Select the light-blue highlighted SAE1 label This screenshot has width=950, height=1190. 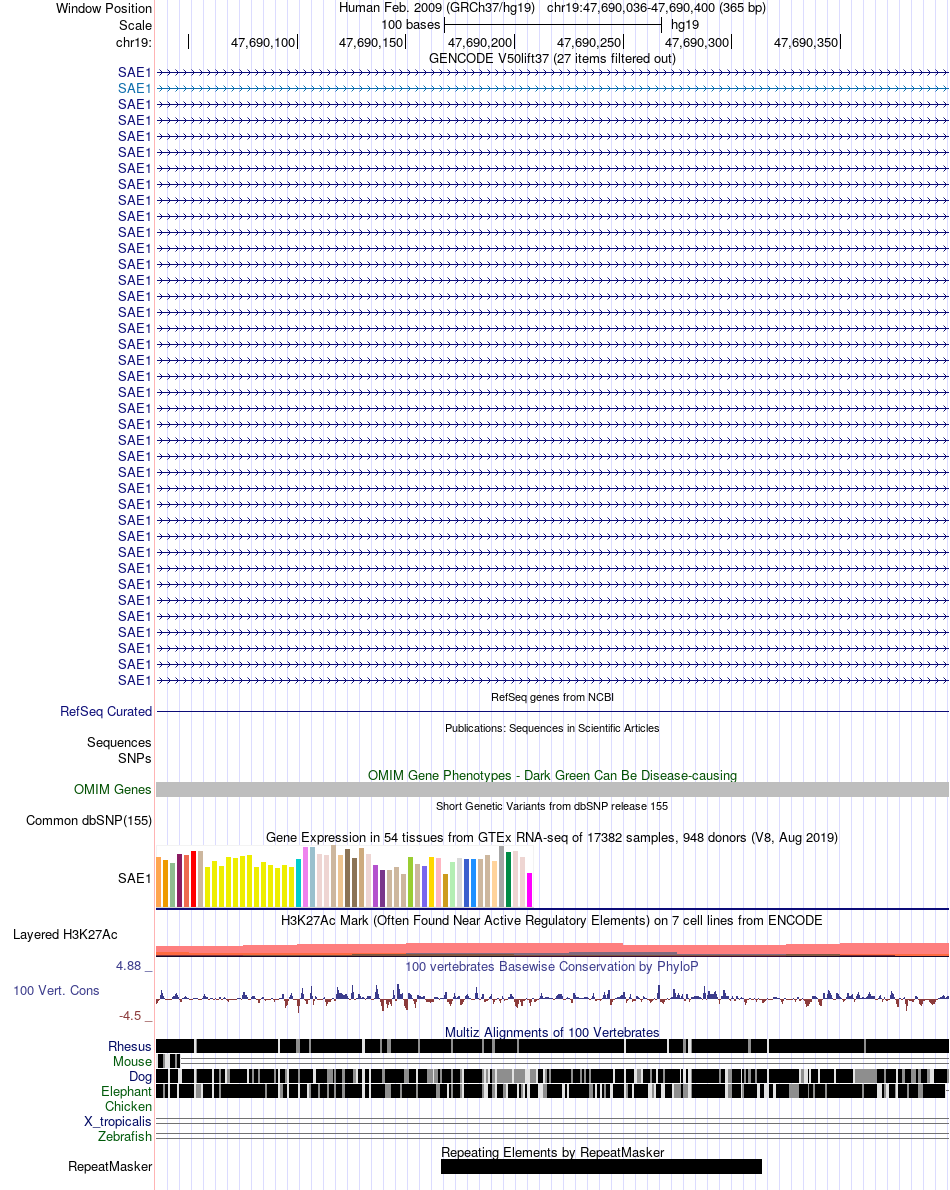point(134,88)
